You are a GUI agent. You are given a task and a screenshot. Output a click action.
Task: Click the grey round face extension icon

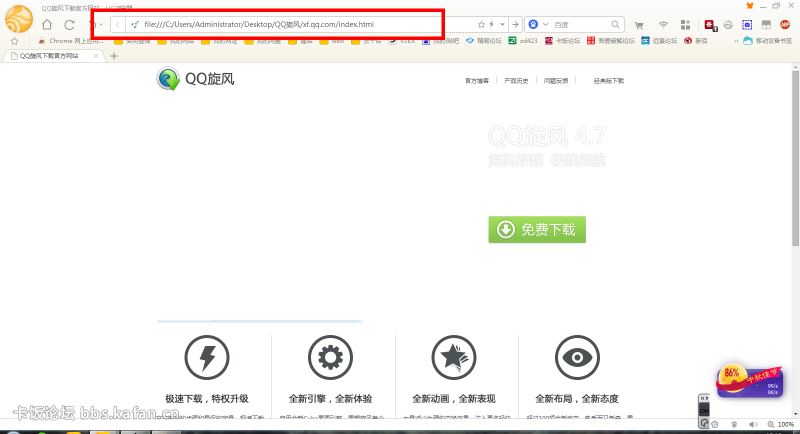(728, 24)
